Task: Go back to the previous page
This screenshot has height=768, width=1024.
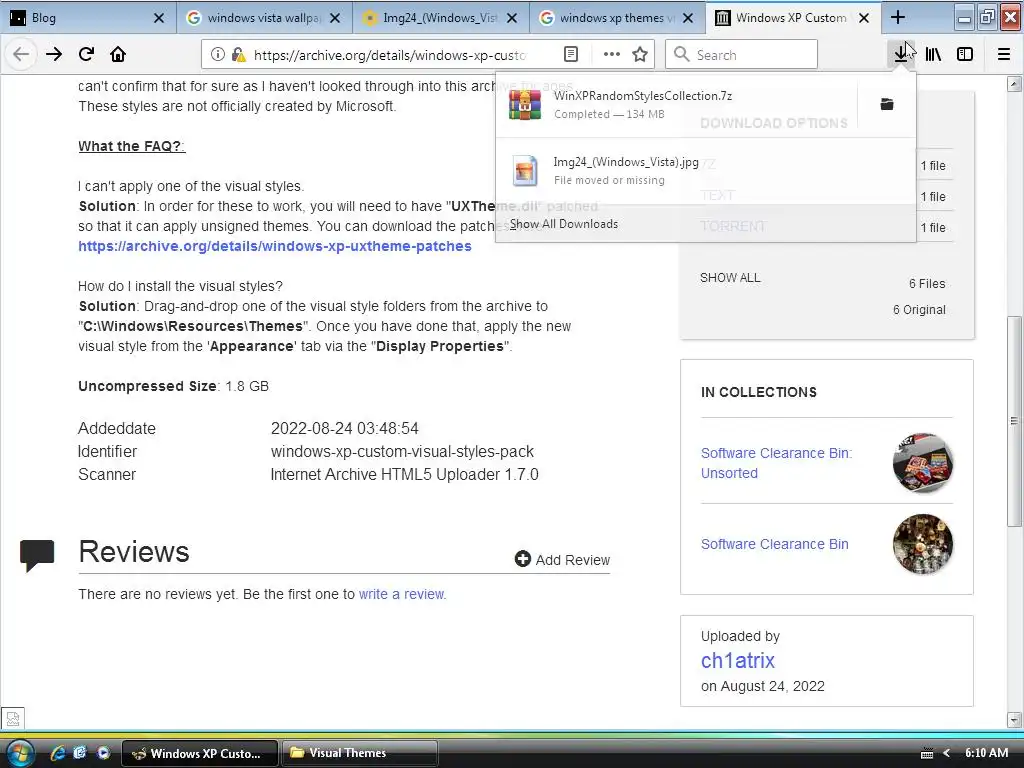Action: [21, 54]
